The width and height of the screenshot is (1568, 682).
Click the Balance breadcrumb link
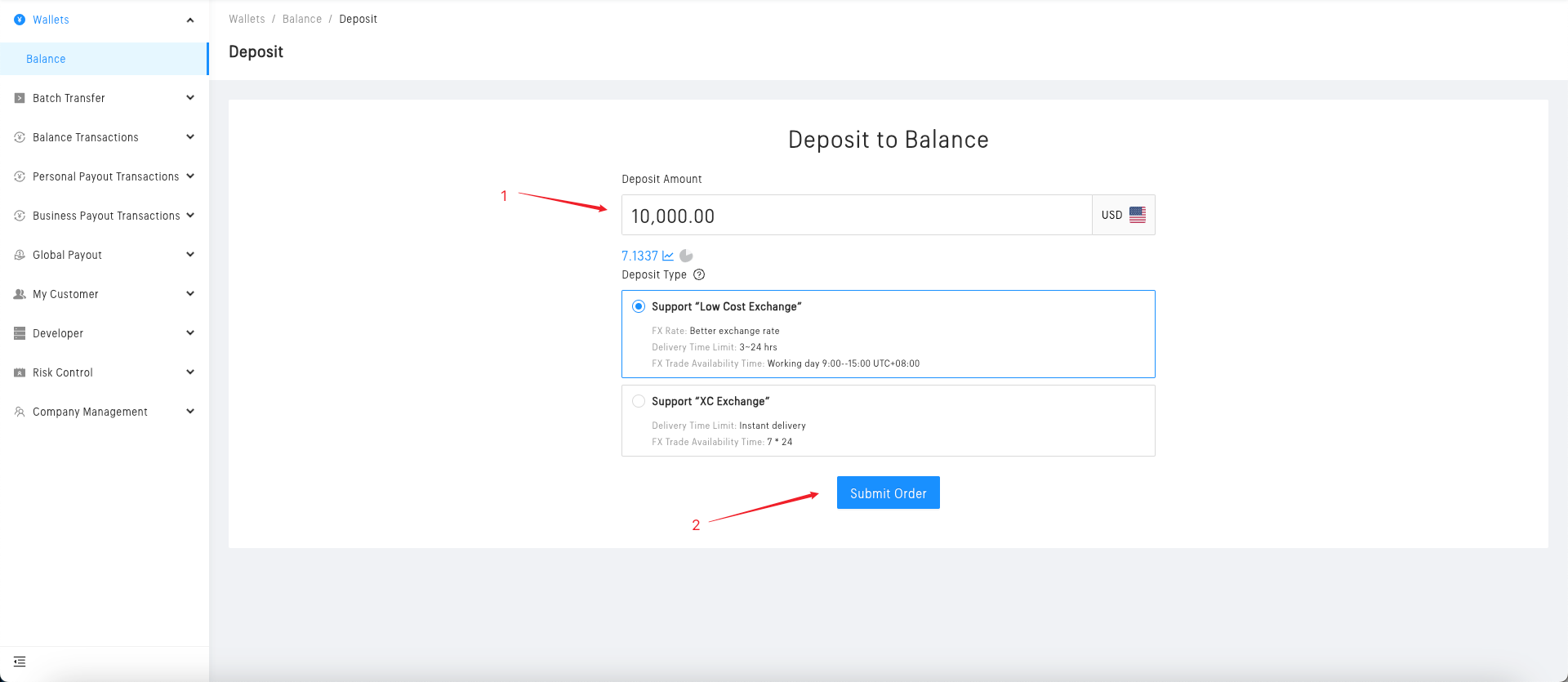point(302,19)
